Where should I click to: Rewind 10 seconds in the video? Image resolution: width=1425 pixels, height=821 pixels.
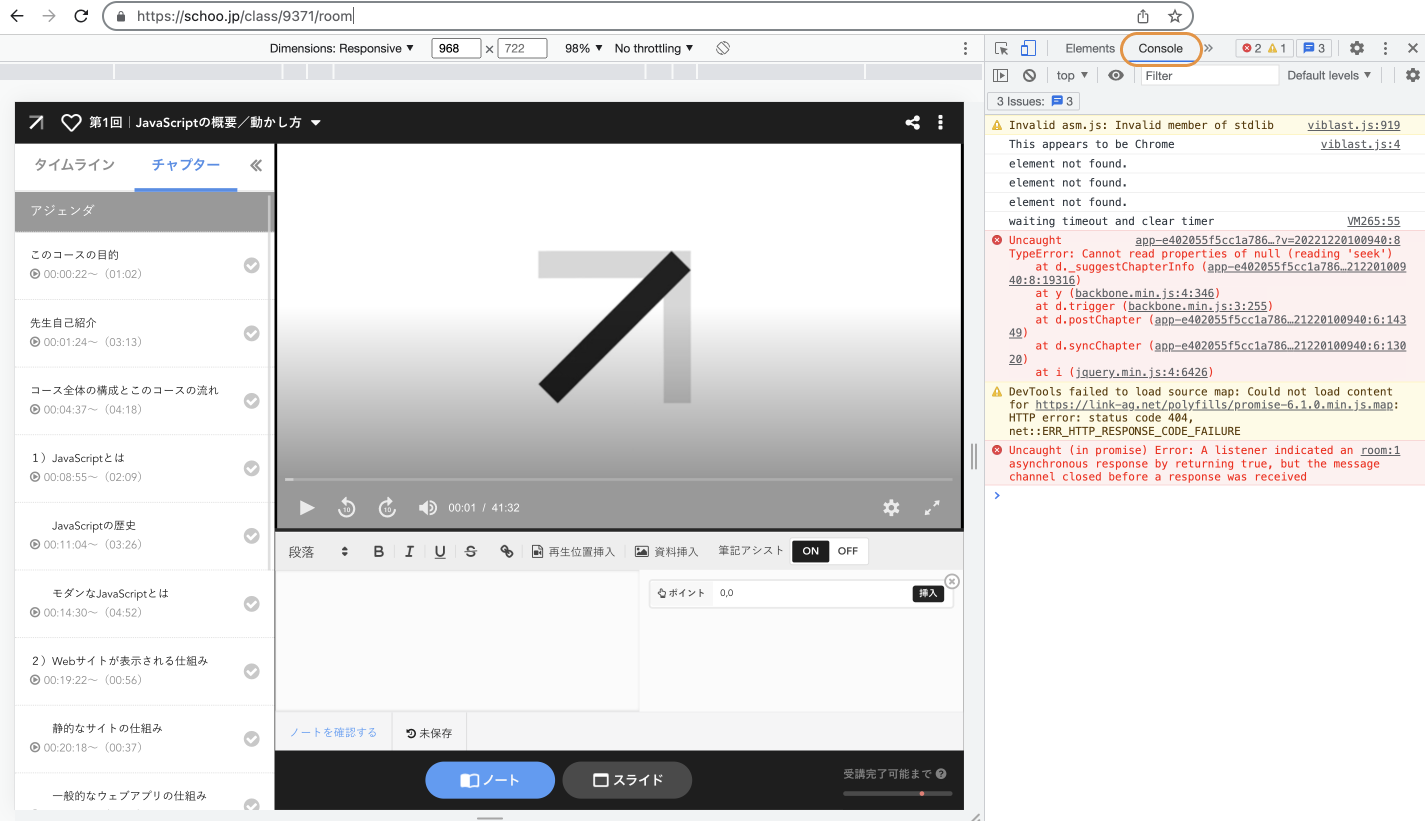(347, 508)
